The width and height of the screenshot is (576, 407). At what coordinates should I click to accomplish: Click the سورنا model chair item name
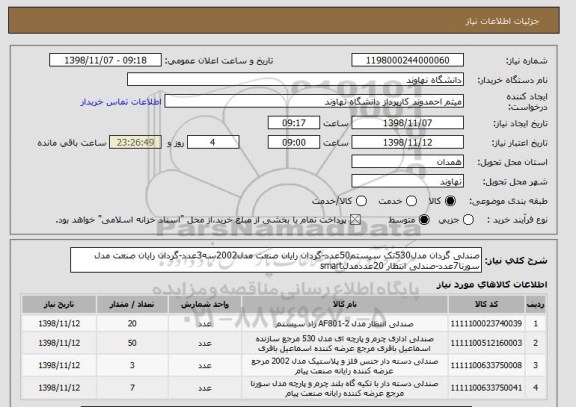click(x=345, y=388)
